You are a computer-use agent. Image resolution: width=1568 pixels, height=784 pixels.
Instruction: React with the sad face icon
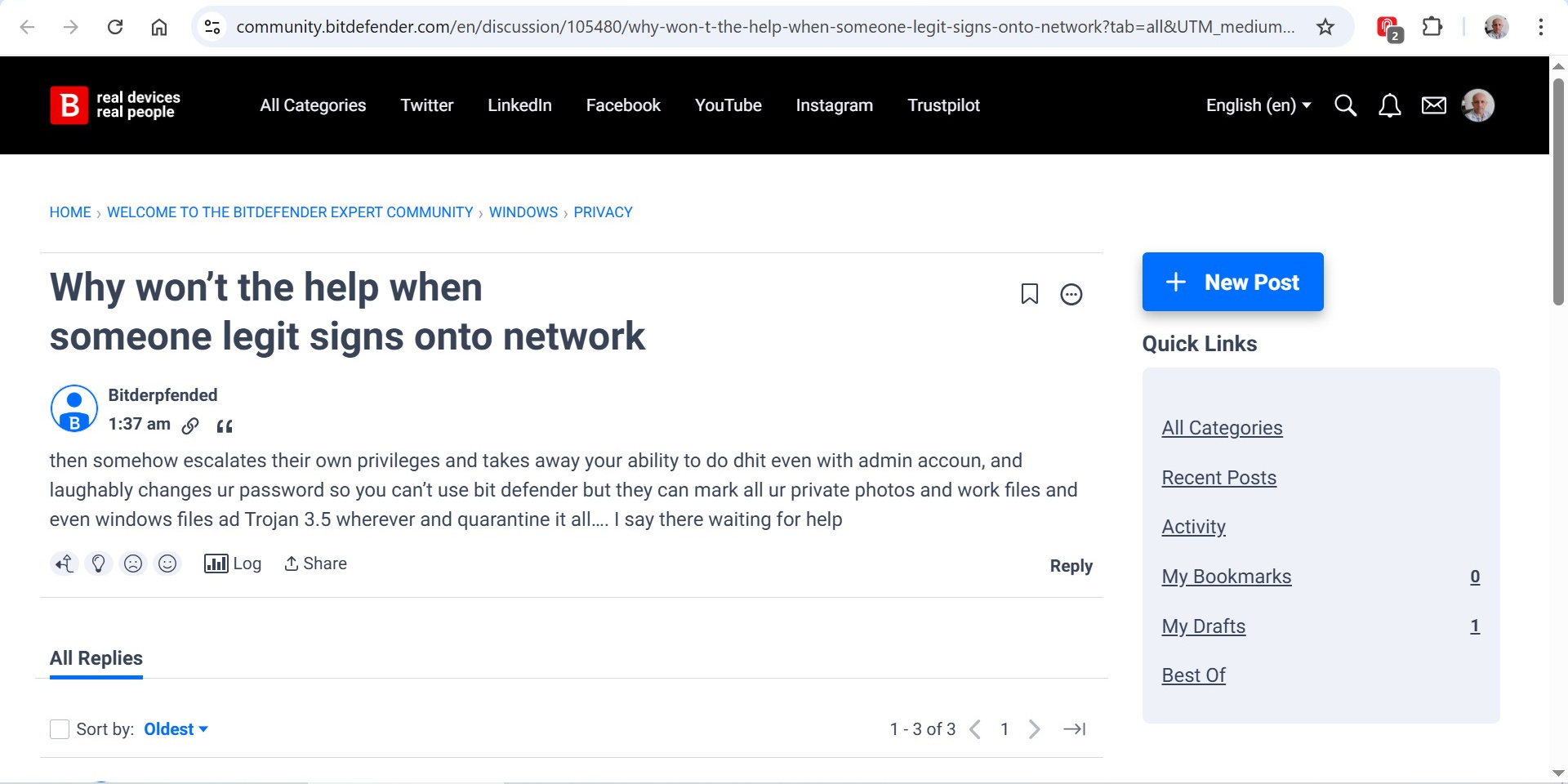click(x=133, y=563)
